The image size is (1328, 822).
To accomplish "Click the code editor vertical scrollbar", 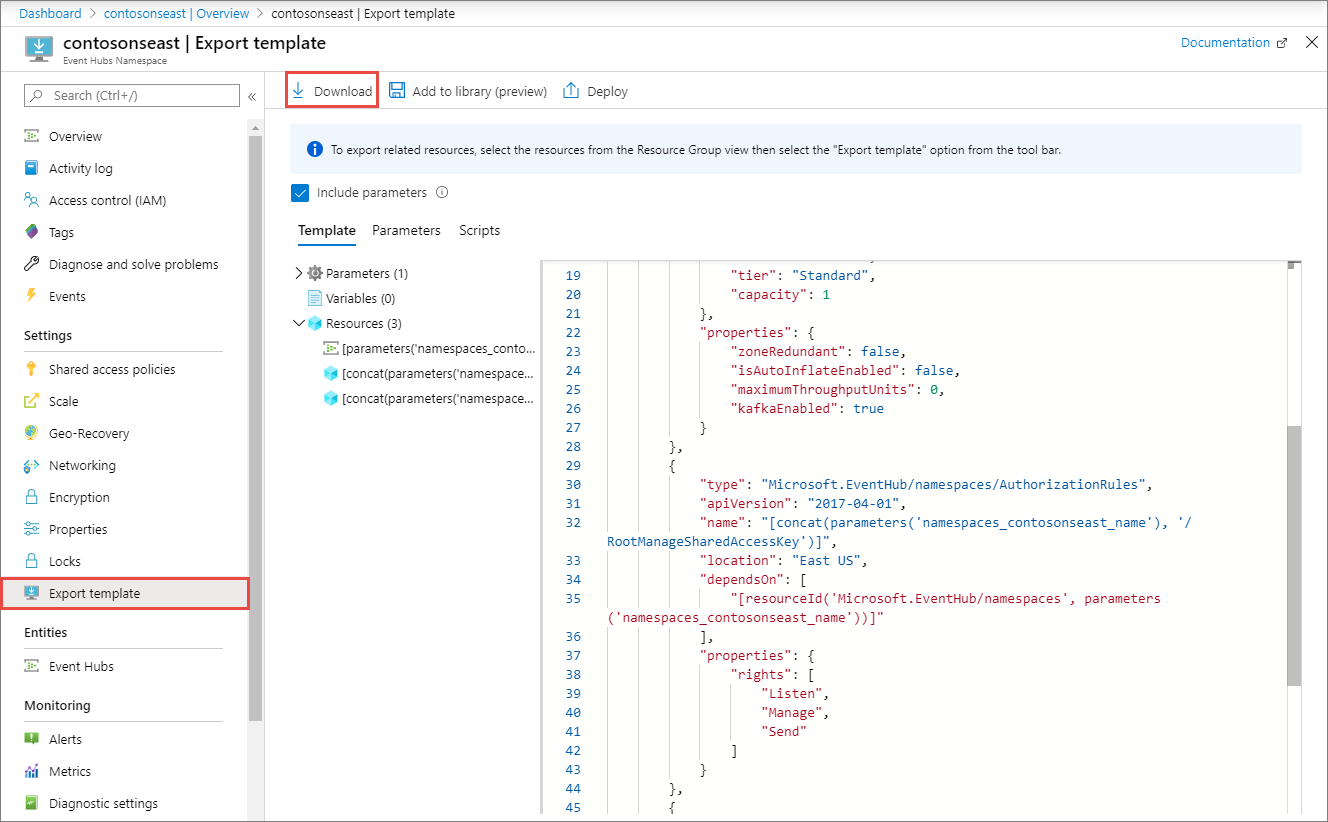I will pos(1294,554).
